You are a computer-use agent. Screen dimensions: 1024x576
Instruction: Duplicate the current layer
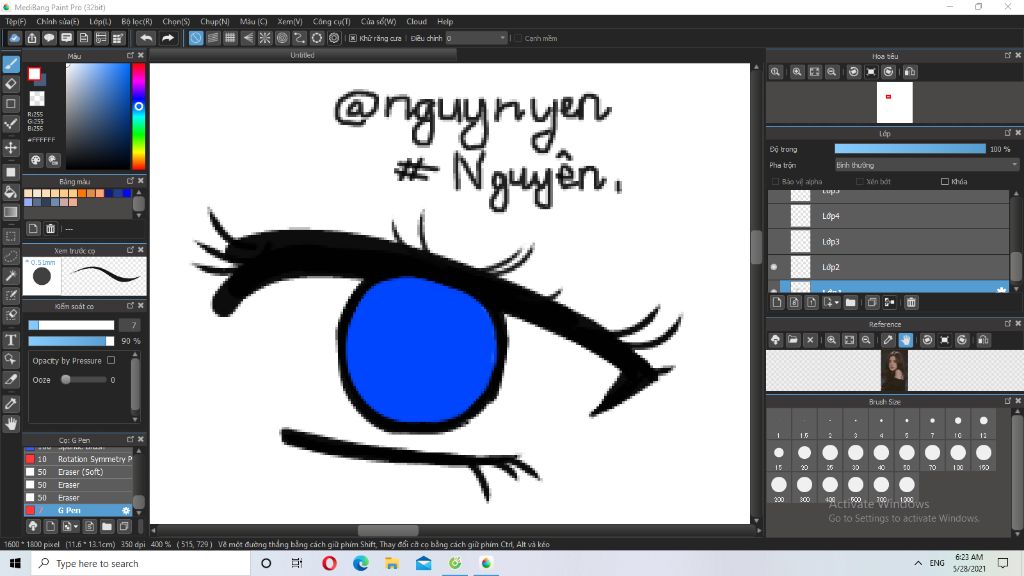pyautogui.click(x=872, y=302)
